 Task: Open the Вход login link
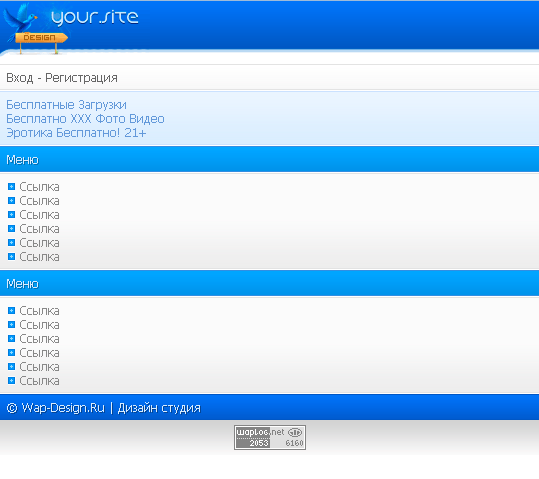coord(20,78)
